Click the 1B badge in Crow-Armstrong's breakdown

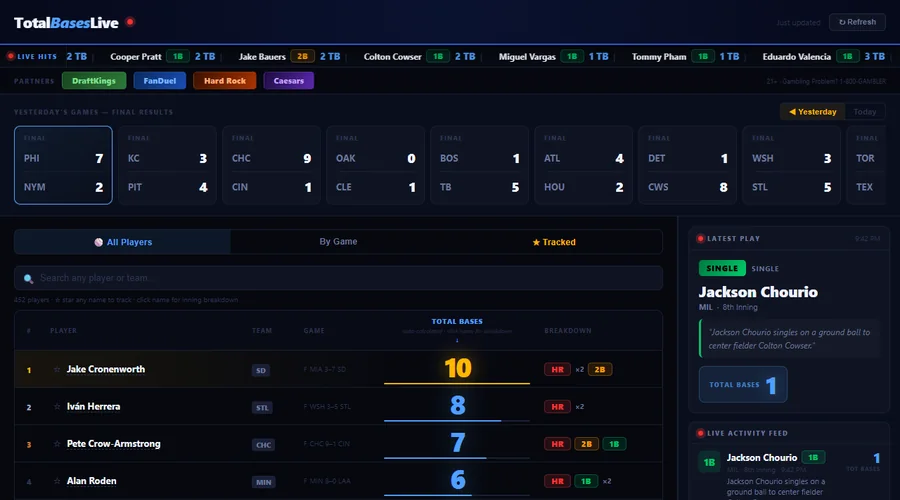[614, 444]
